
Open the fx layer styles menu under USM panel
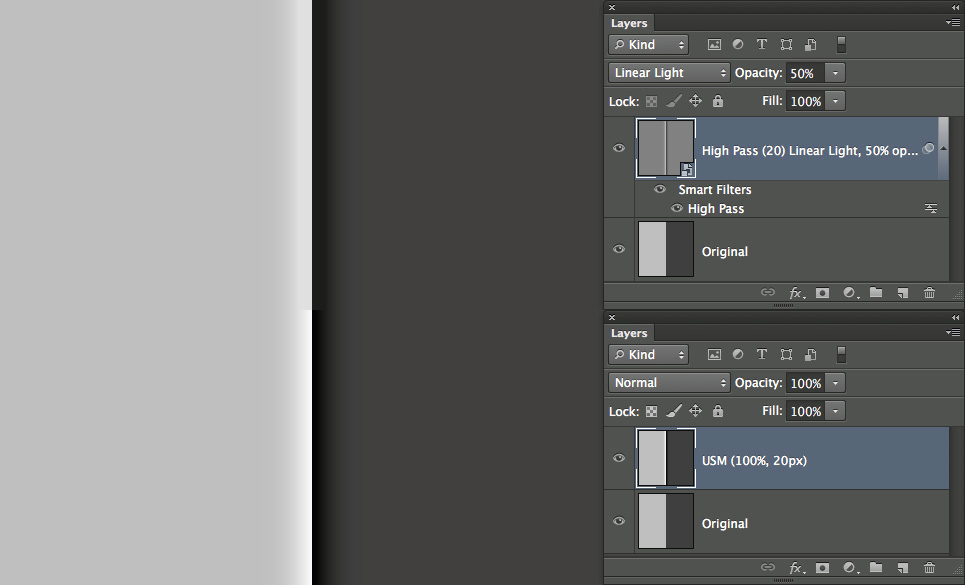[797, 568]
